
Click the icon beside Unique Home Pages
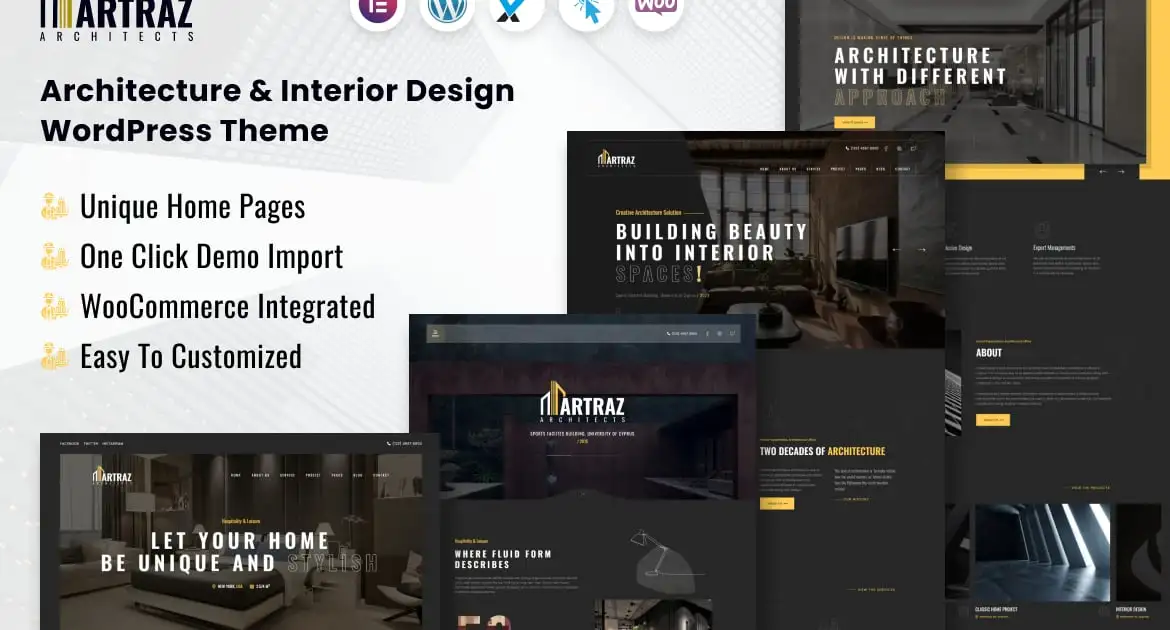[54, 207]
